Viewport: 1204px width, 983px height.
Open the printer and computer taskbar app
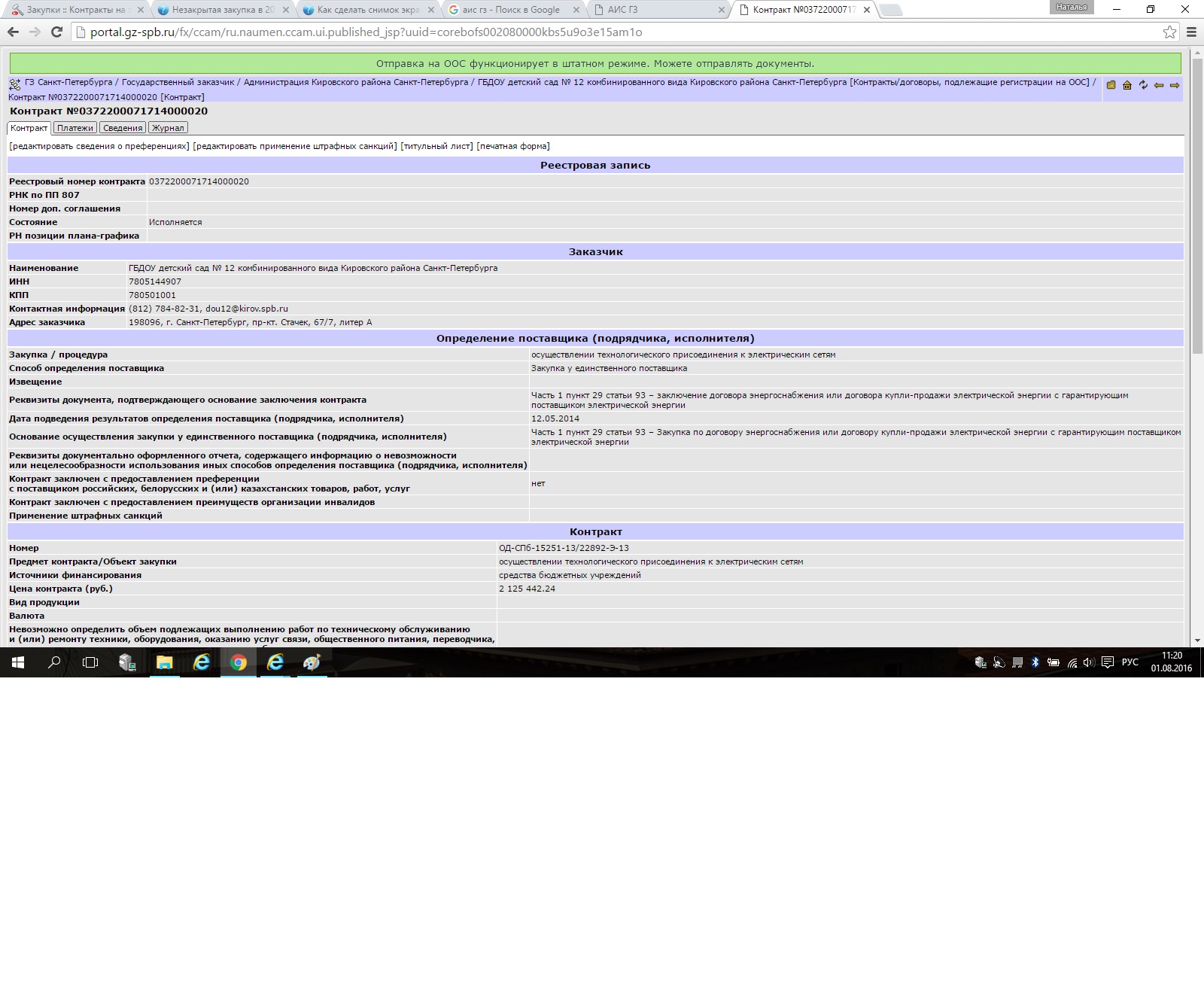[x=127, y=662]
